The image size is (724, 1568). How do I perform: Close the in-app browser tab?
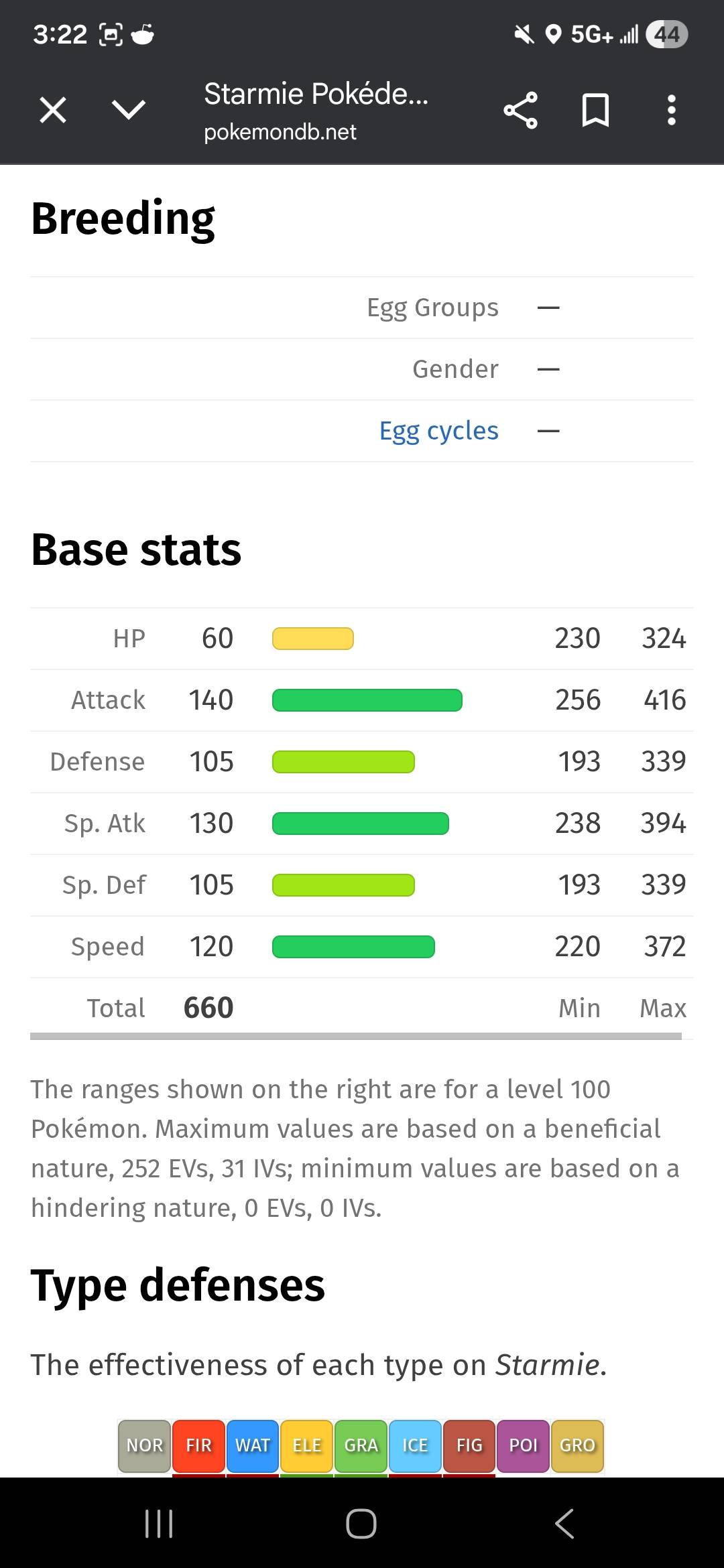(x=53, y=110)
